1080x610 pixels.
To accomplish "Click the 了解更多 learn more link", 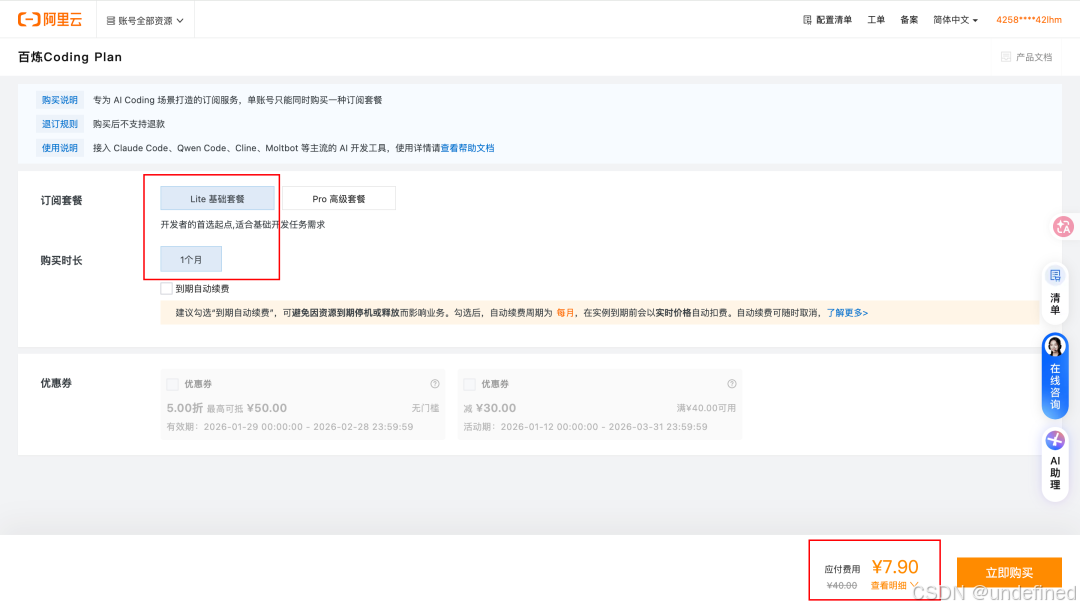I will click(x=845, y=312).
